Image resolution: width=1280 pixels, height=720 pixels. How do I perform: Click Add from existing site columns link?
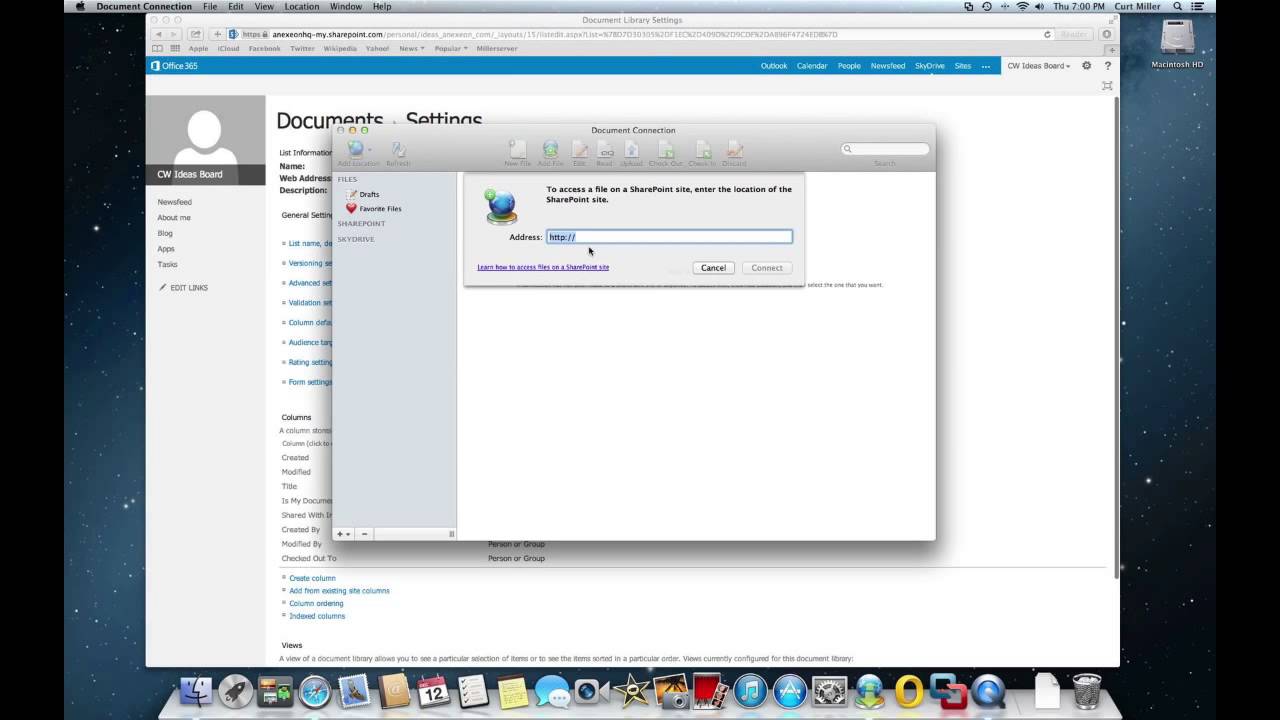click(339, 591)
